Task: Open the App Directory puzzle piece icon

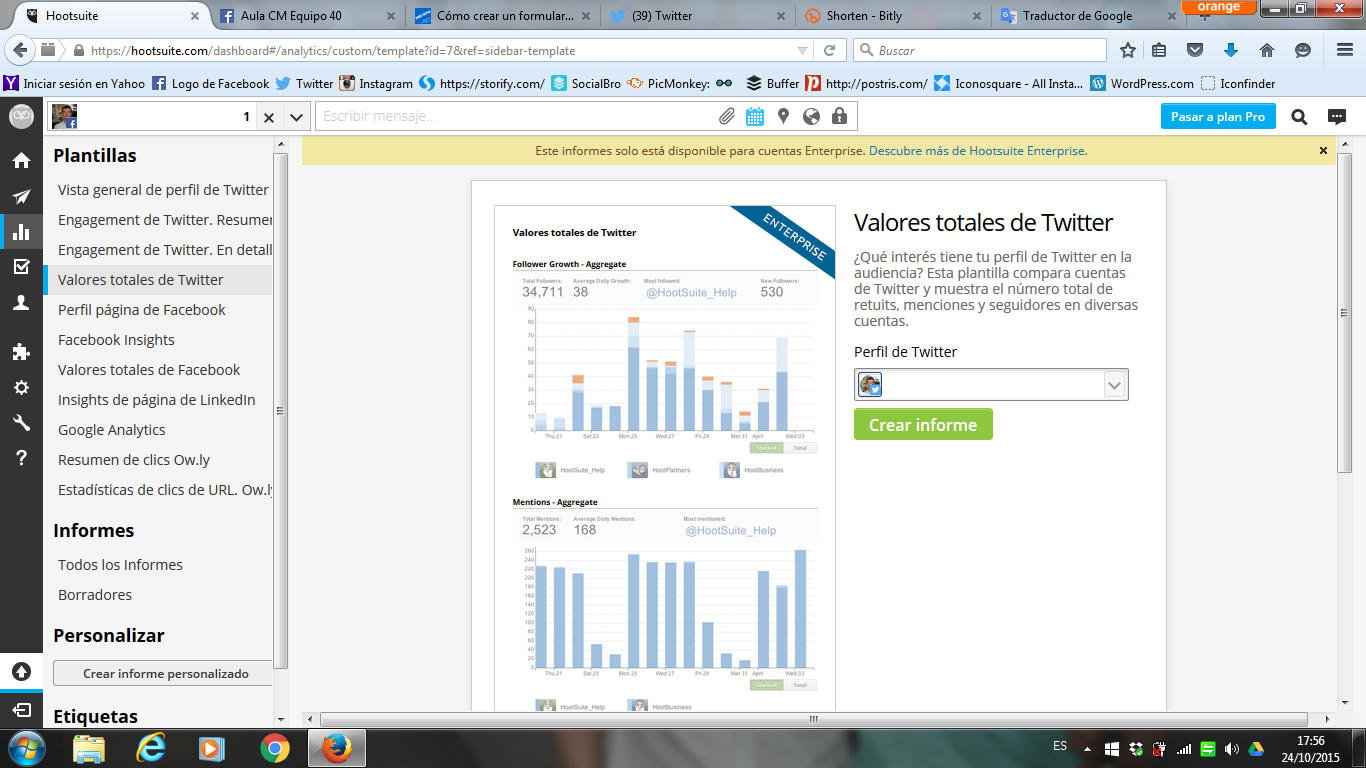Action: click(x=21, y=351)
